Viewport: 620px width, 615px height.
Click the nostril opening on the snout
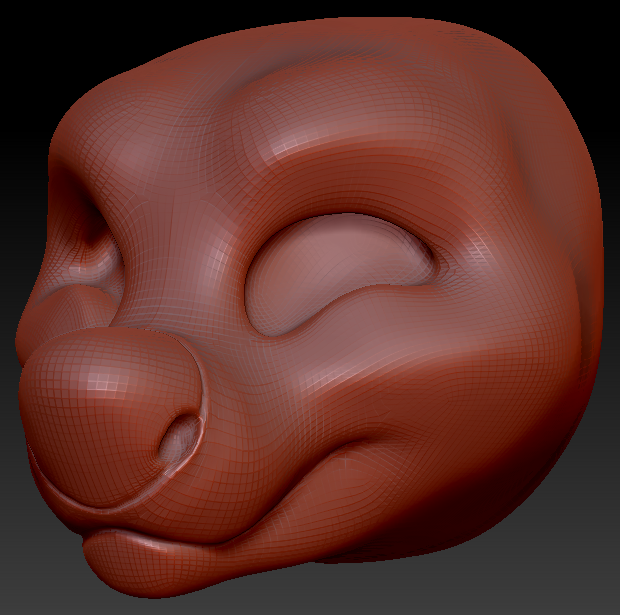181,438
